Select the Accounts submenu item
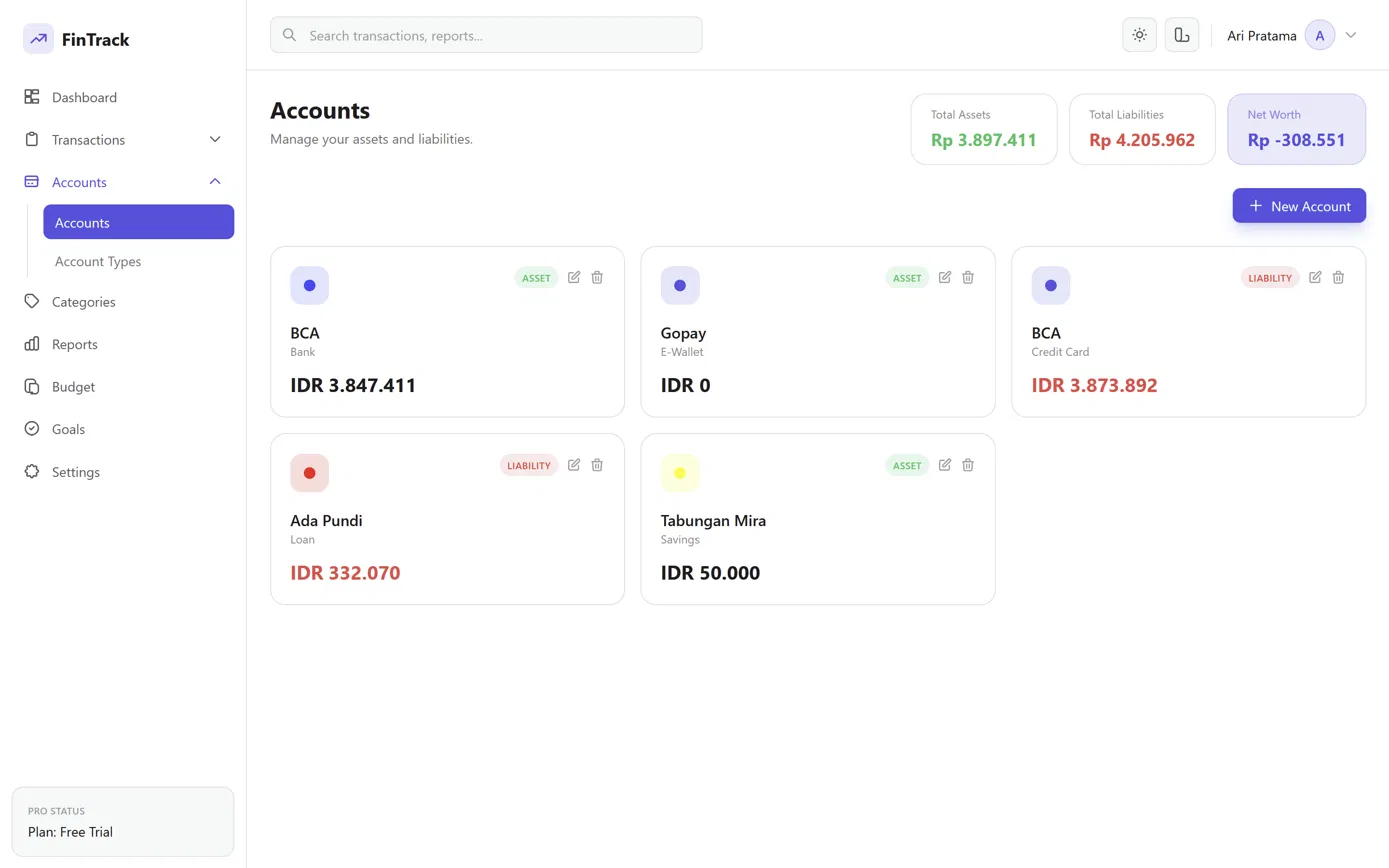 (138, 222)
